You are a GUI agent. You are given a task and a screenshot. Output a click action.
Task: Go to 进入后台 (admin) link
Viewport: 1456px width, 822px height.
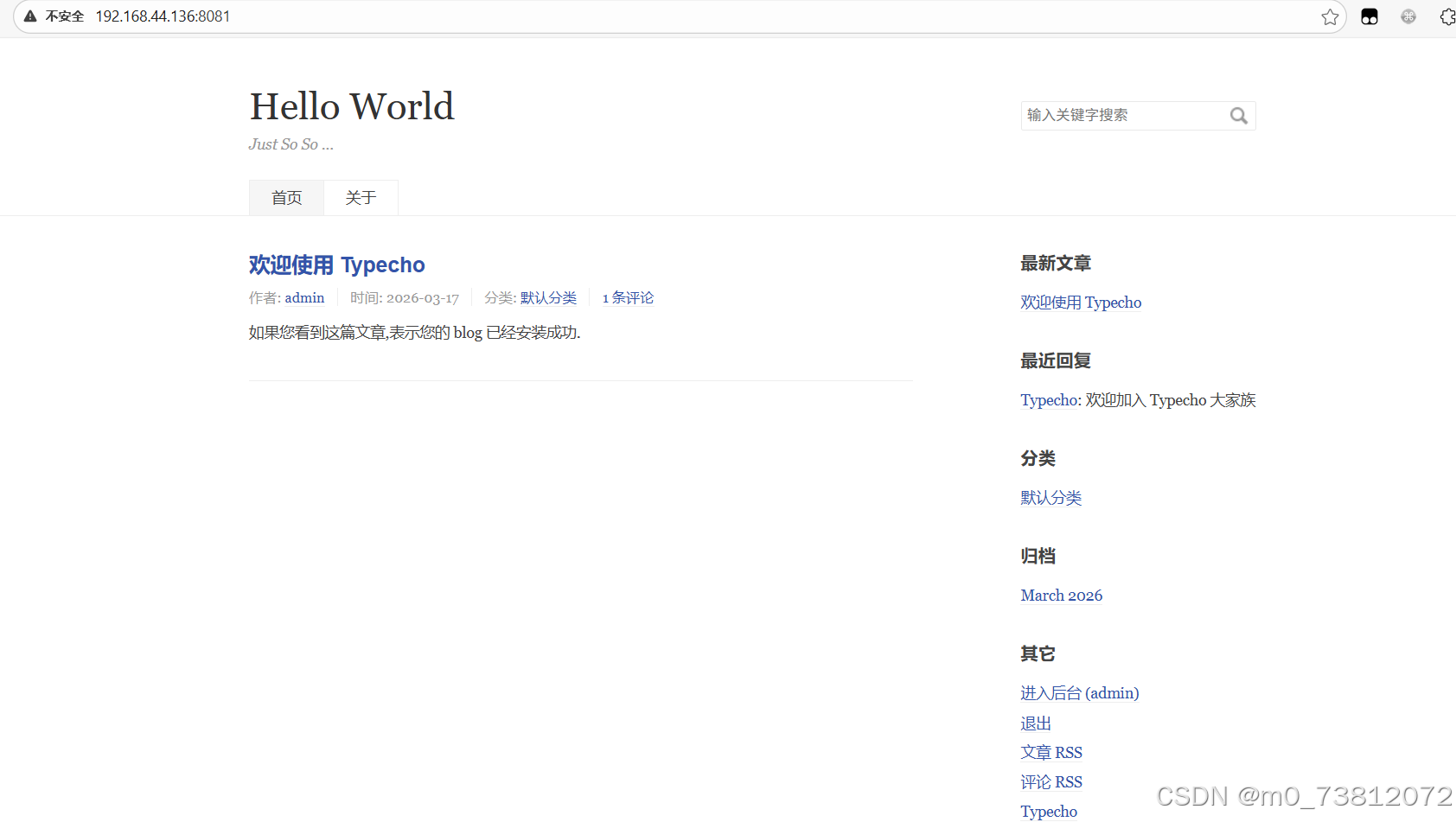coord(1079,693)
